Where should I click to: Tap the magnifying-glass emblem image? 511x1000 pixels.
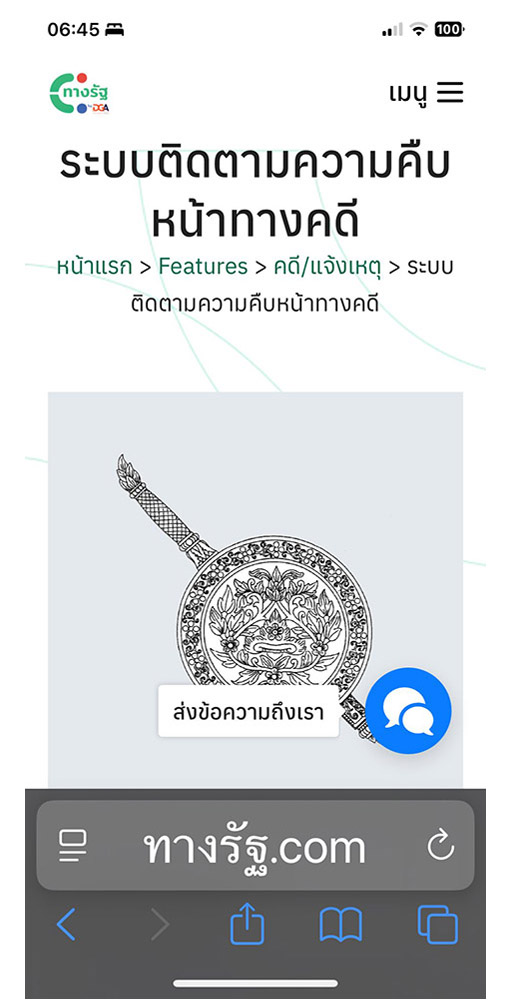coord(255,590)
